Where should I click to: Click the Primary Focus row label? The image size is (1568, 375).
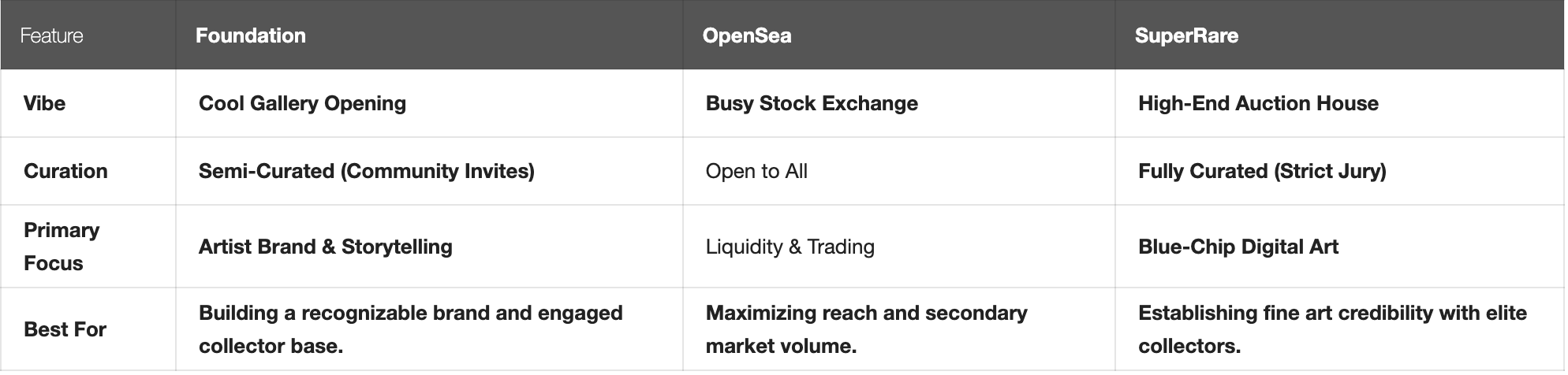(62, 247)
